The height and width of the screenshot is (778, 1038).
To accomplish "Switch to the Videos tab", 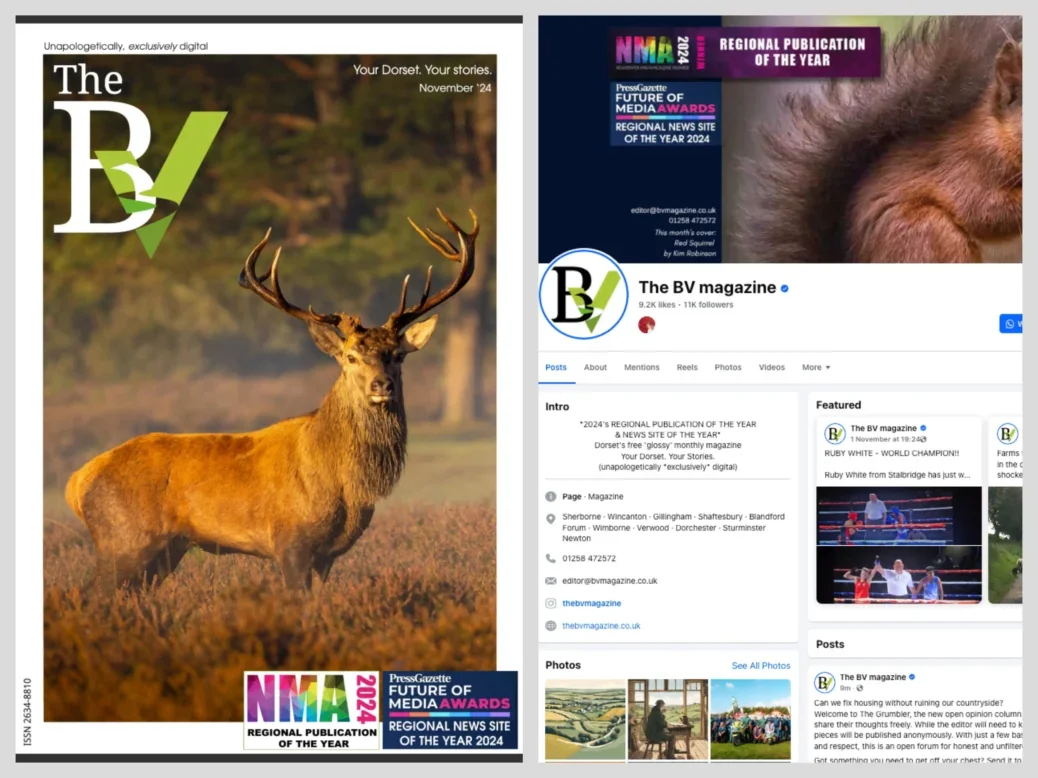I will point(772,367).
